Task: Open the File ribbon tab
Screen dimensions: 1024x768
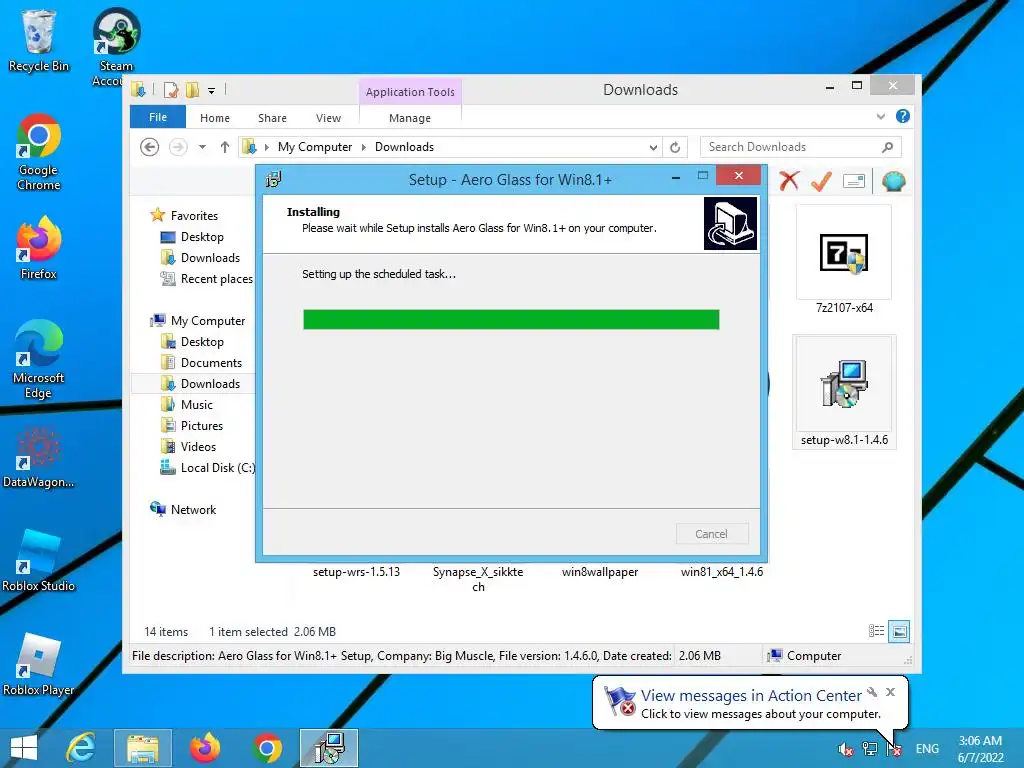Action: (x=158, y=117)
